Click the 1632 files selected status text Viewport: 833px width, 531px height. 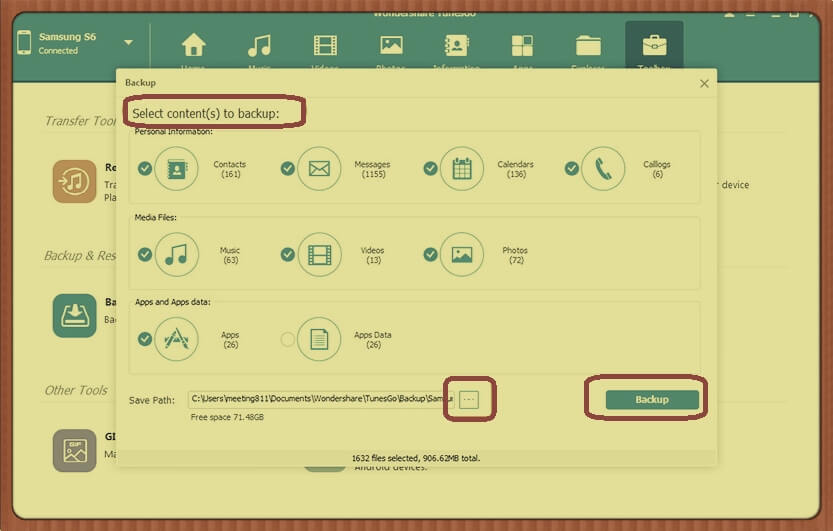coord(416,458)
